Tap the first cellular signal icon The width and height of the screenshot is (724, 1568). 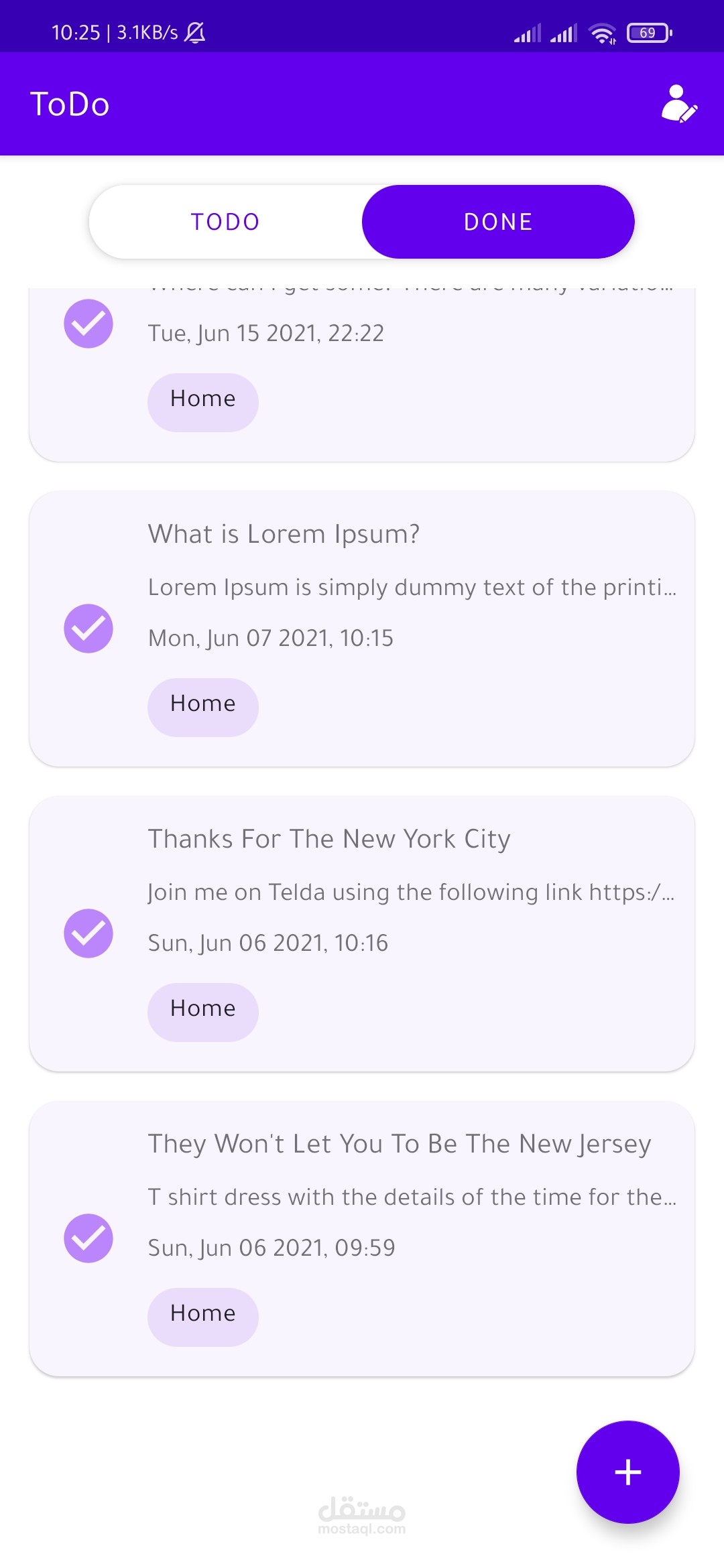click(527, 33)
